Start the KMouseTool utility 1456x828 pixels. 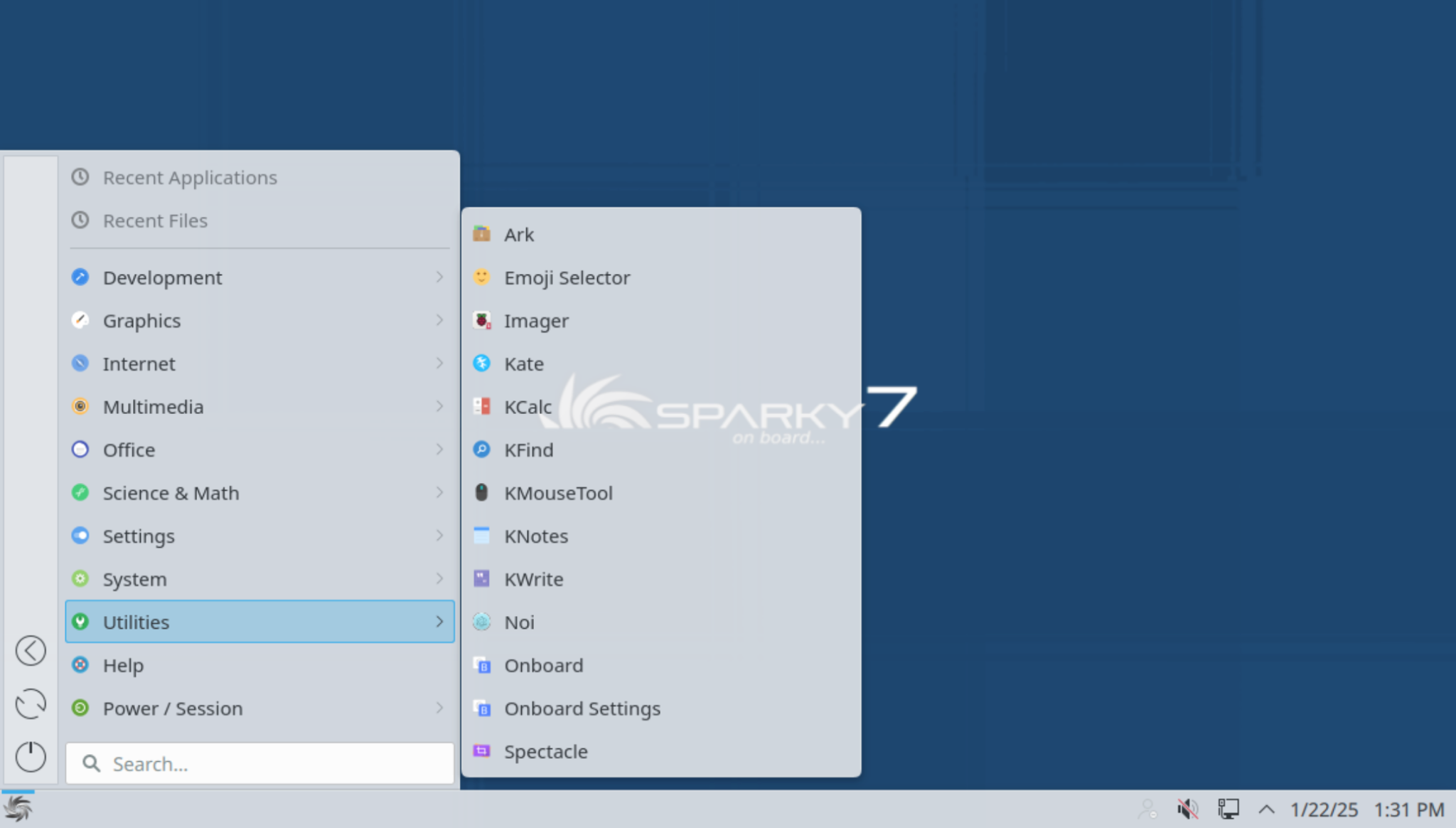pyautogui.click(x=559, y=493)
